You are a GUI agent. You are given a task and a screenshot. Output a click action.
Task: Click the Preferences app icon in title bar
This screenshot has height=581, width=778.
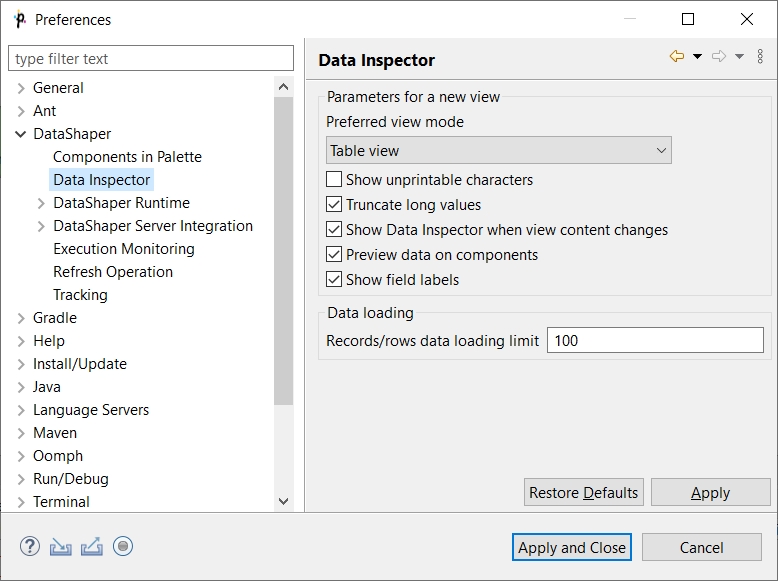(20, 19)
